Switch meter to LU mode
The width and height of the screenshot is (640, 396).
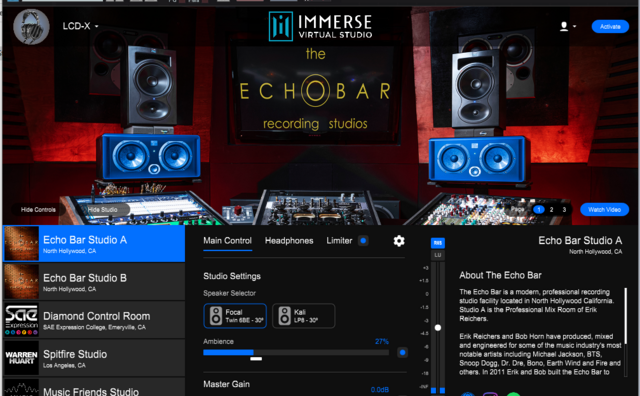point(438,255)
